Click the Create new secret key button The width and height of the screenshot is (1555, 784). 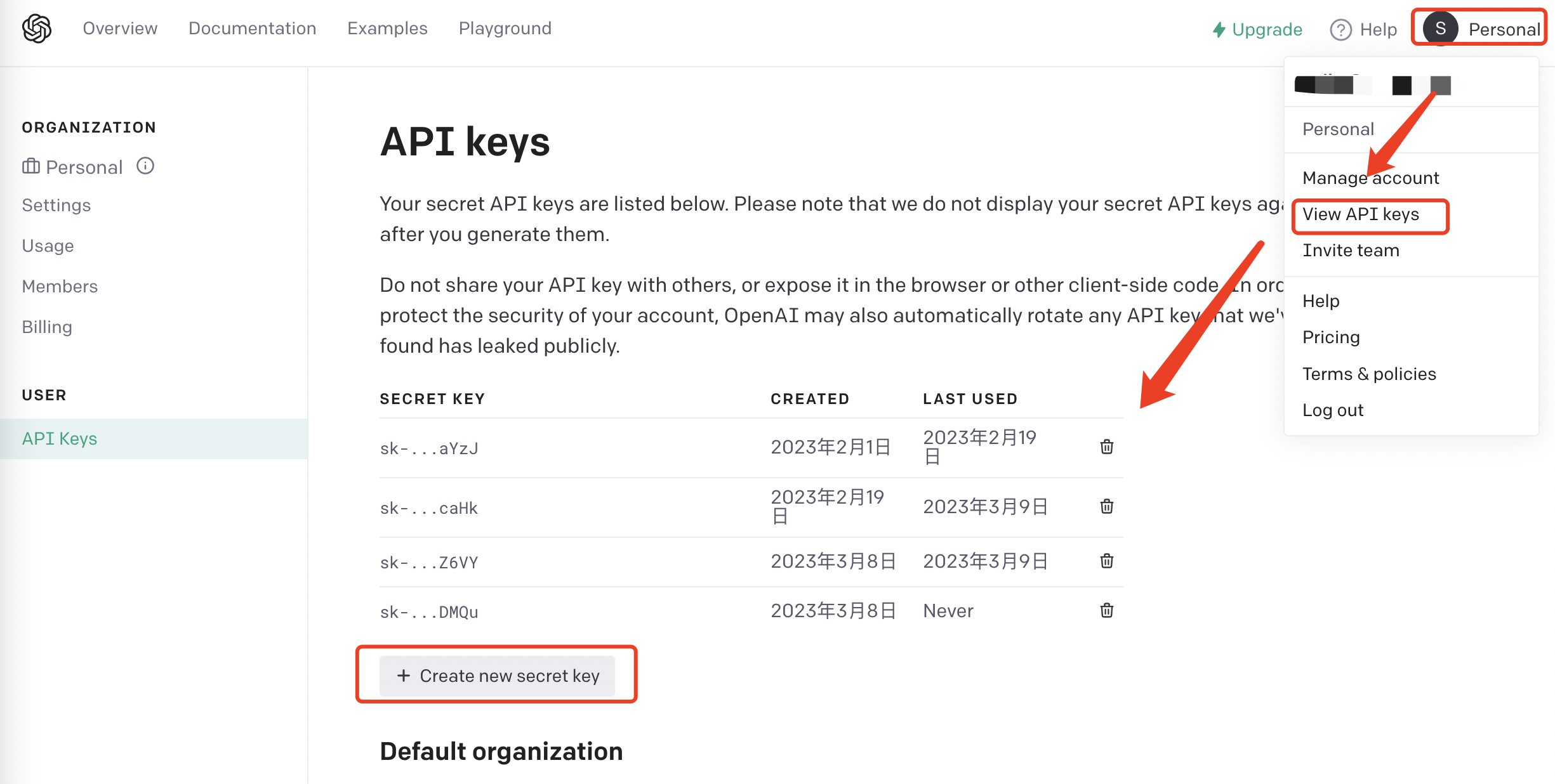point(497,675)
